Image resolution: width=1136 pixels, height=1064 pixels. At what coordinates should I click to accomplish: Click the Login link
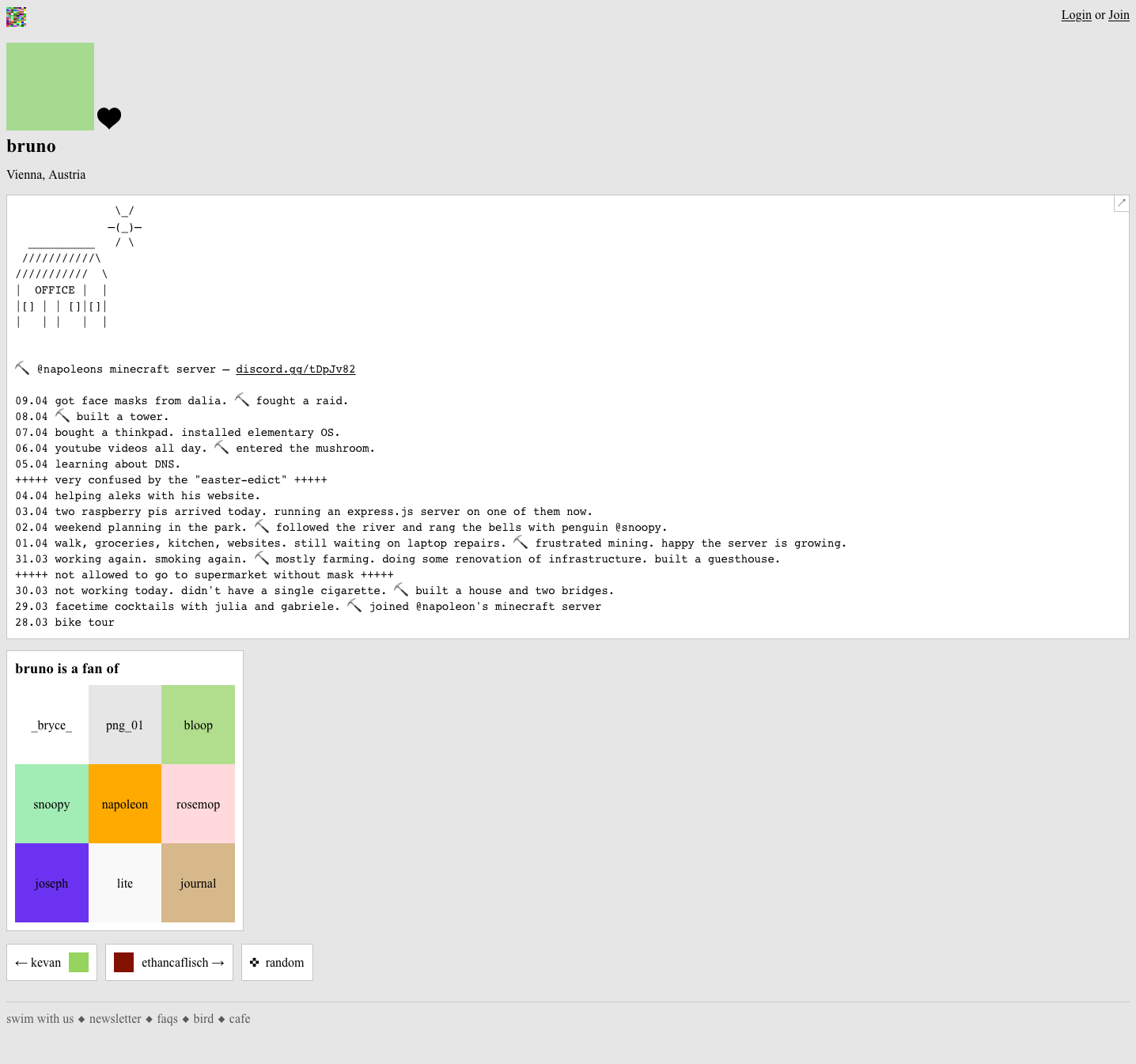[x=1076, y=15]
